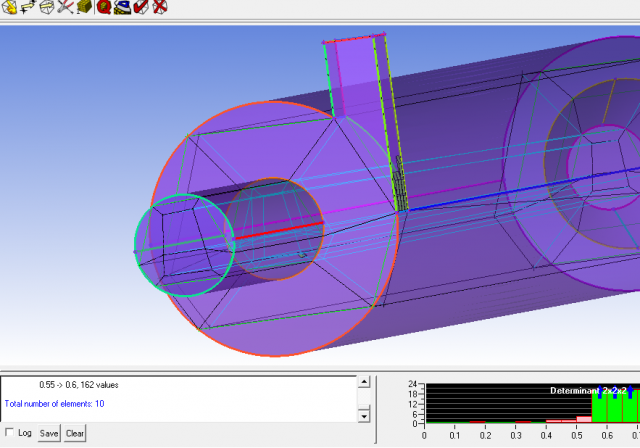Click the Pre-Mesh Smooth icon
The height and width of the screenshot is (448, 640).
122,7
